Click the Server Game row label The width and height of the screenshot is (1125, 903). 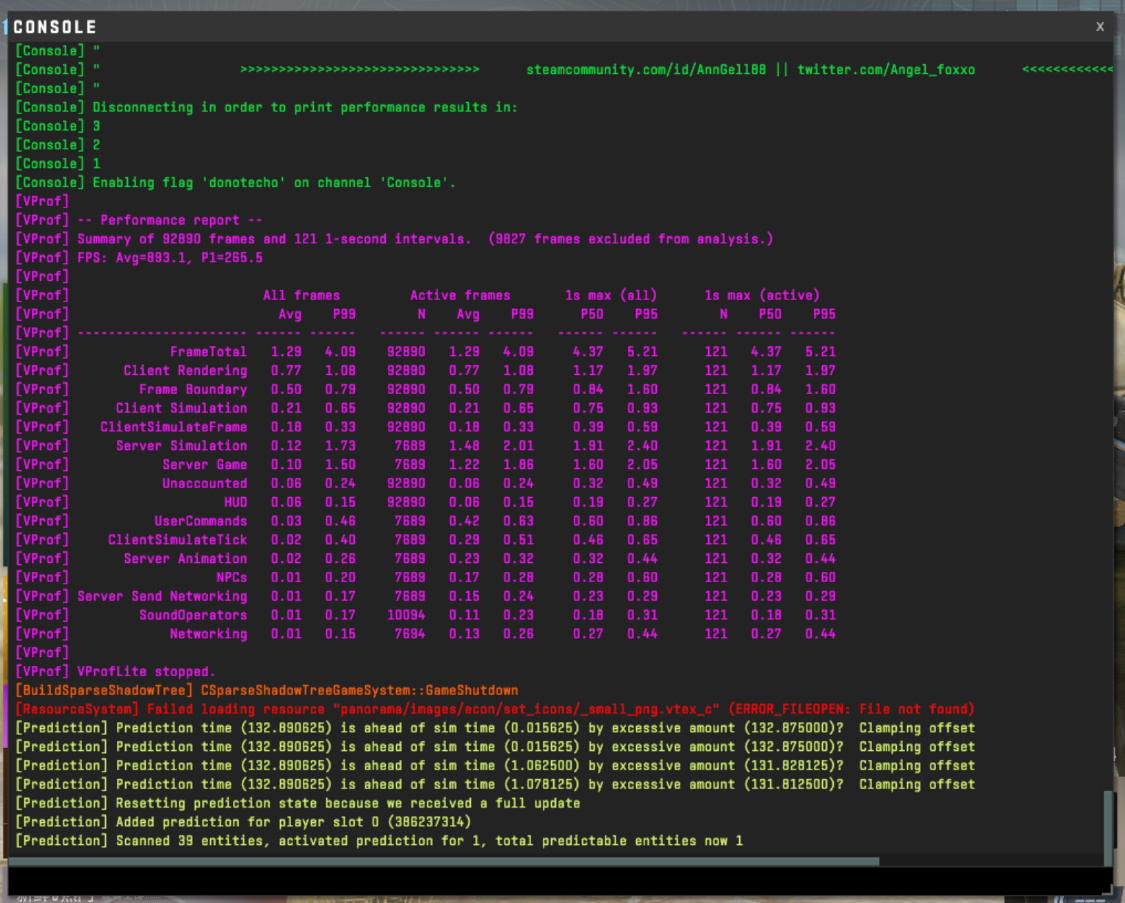(x=204, y=465)
